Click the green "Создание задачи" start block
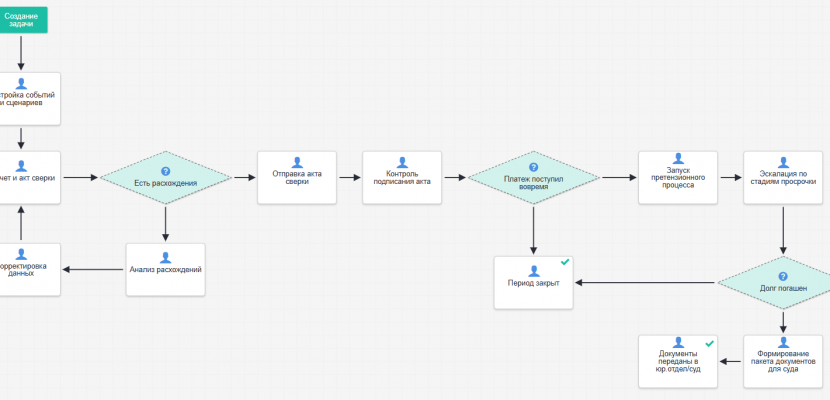The height and width of the screenshot is (400, 830). (21, 21)
